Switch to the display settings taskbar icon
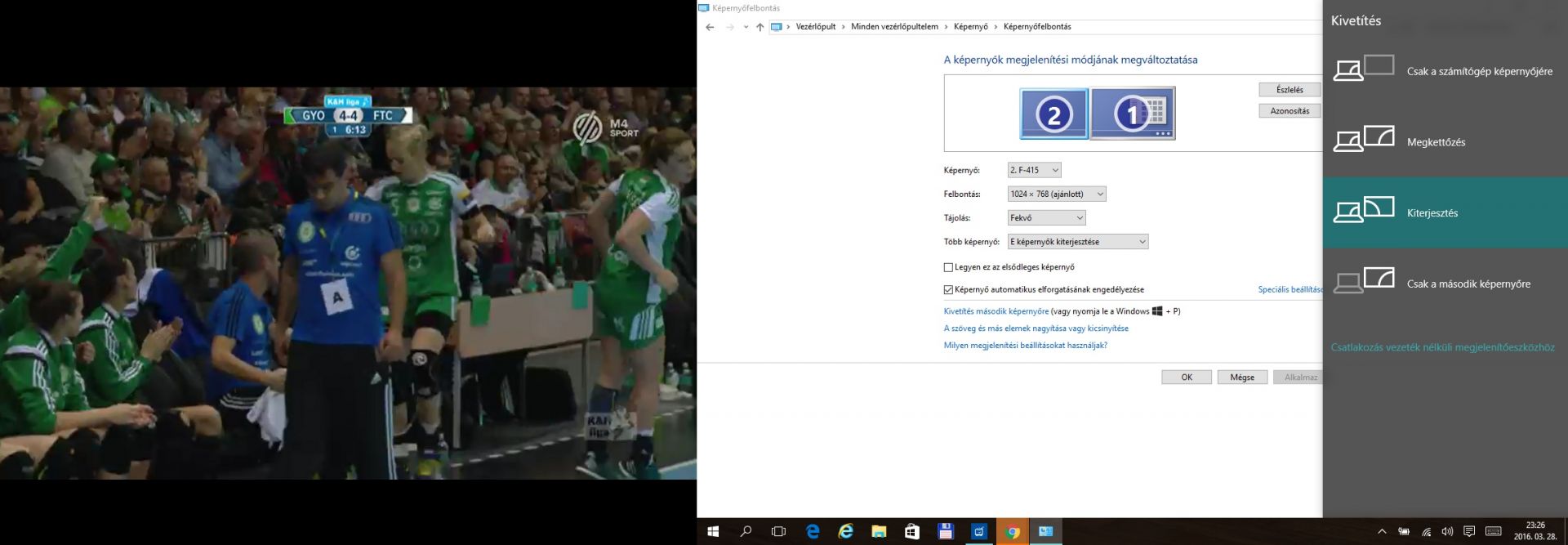This screenshot has width=1568, height=545. coord(1046,532)
